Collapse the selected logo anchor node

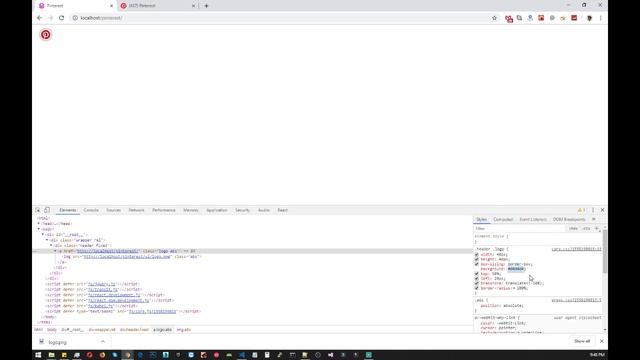point(55,251)
